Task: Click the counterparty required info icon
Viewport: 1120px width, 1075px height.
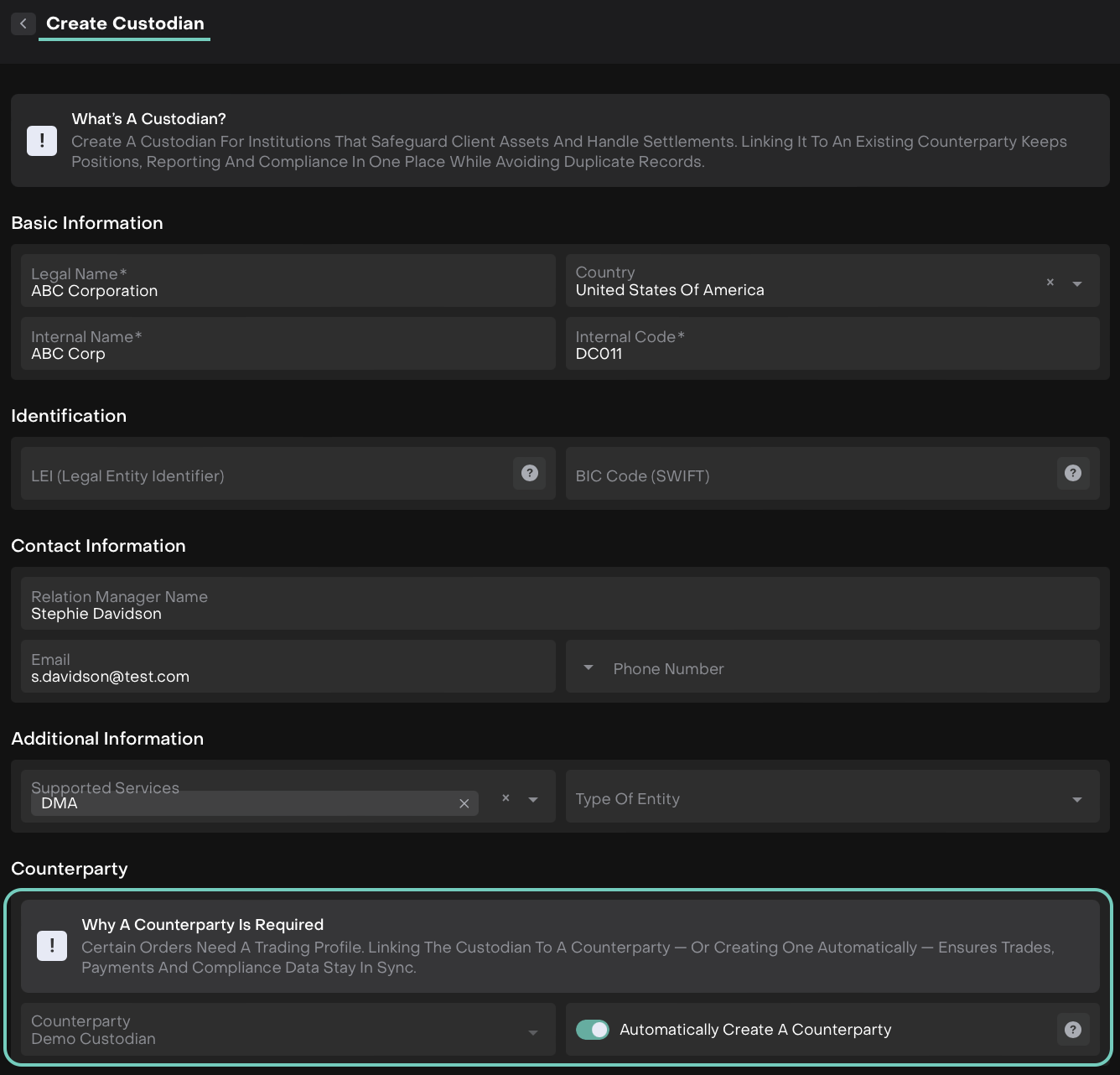Action: 52,946
